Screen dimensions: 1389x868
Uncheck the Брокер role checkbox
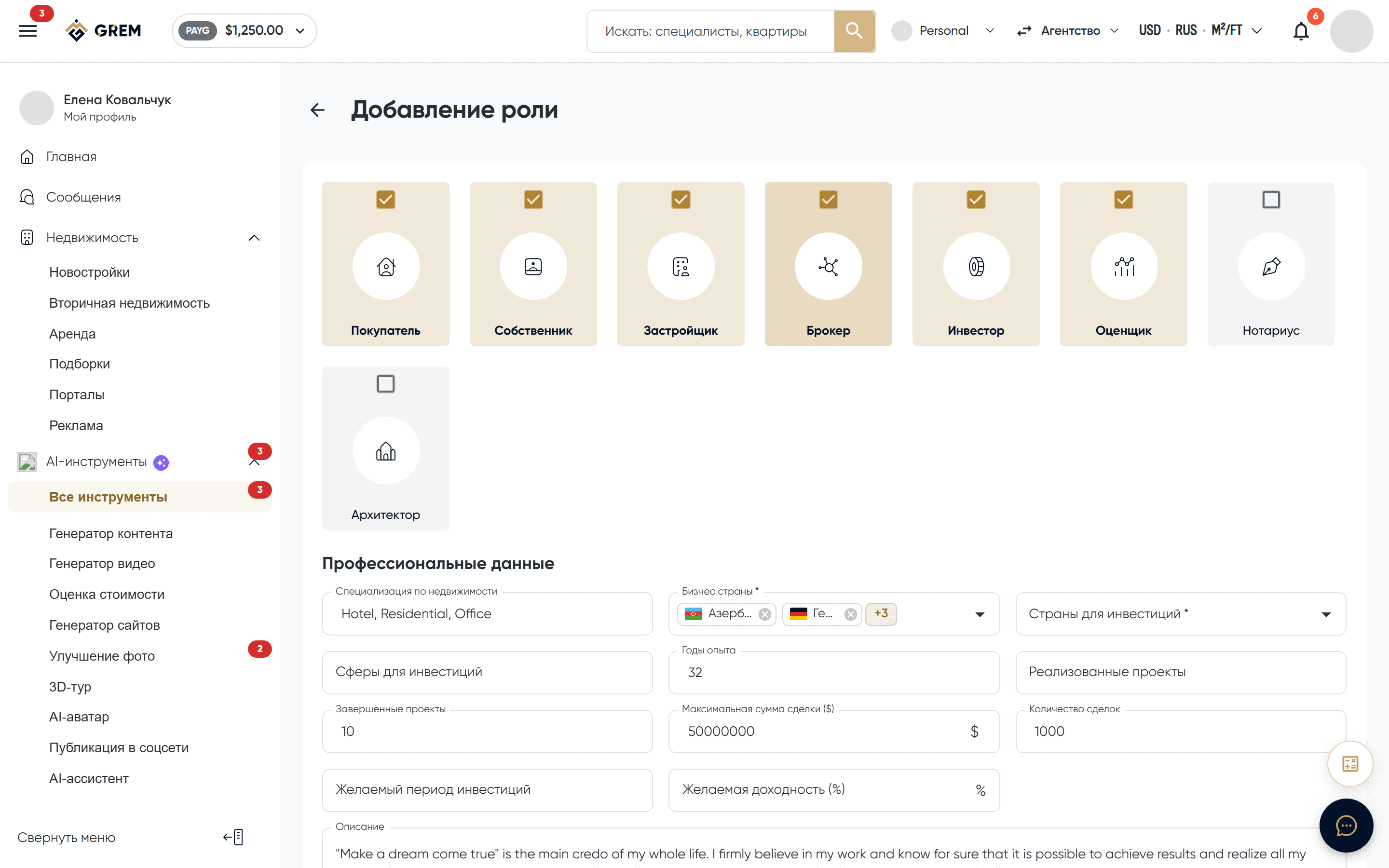point(828,200)
